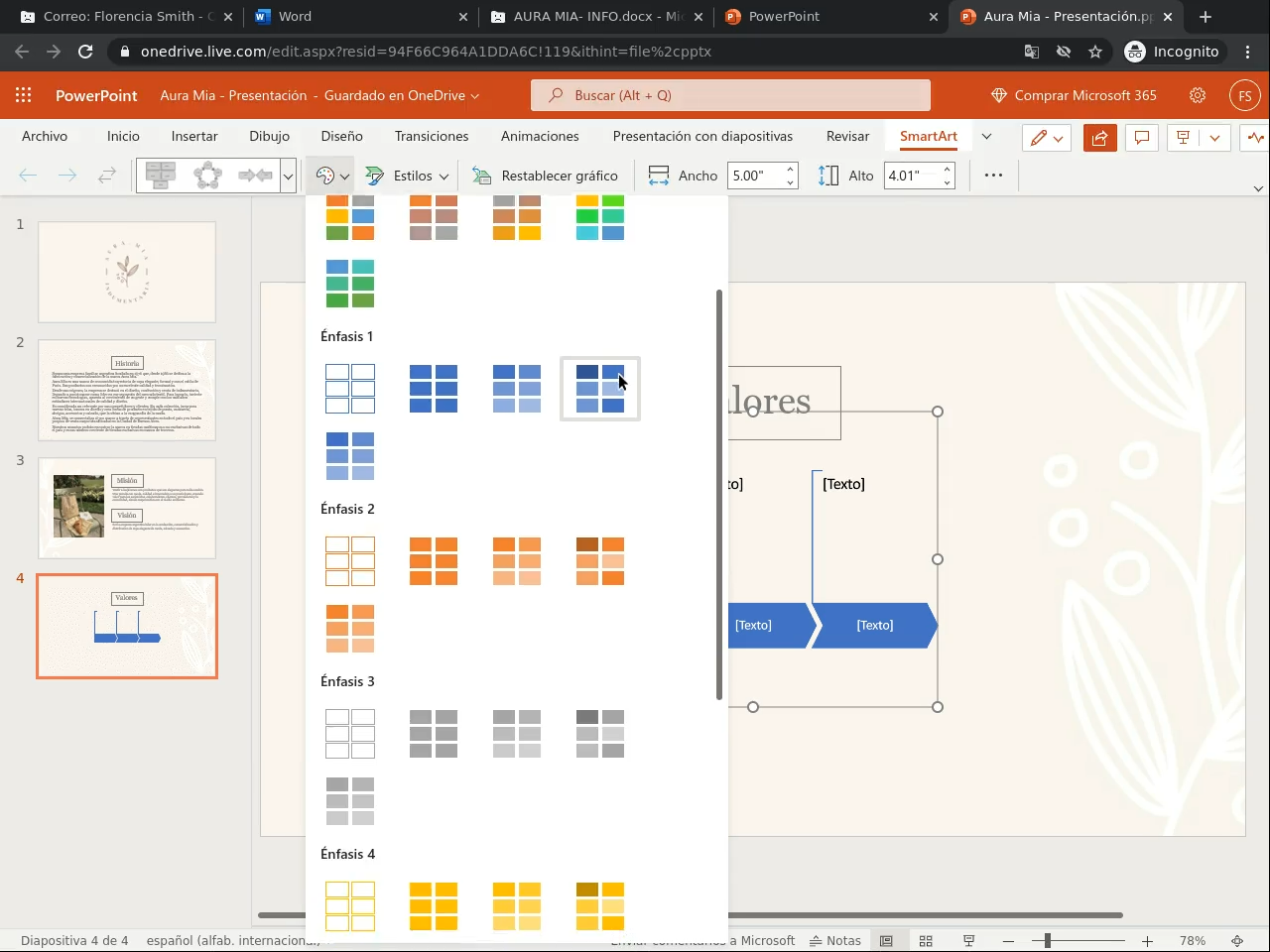Switch to the Diseño tab
Viewport: 1270px width, 952px height.
342,136
